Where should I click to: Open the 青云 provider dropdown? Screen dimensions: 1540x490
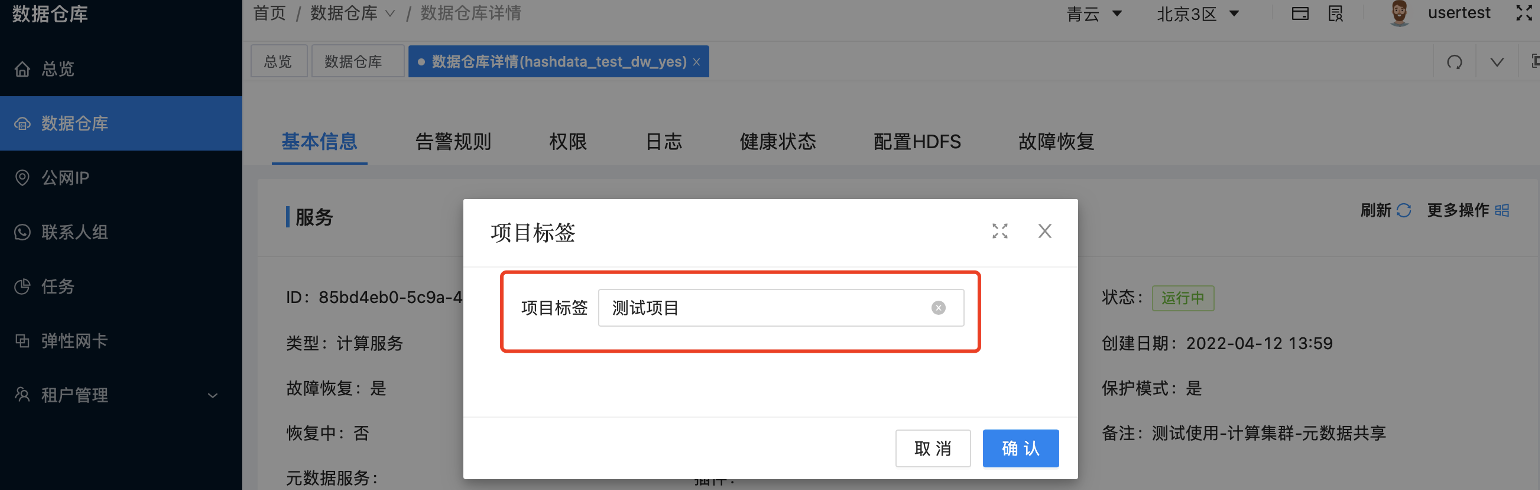click(x=1095, y=14)
